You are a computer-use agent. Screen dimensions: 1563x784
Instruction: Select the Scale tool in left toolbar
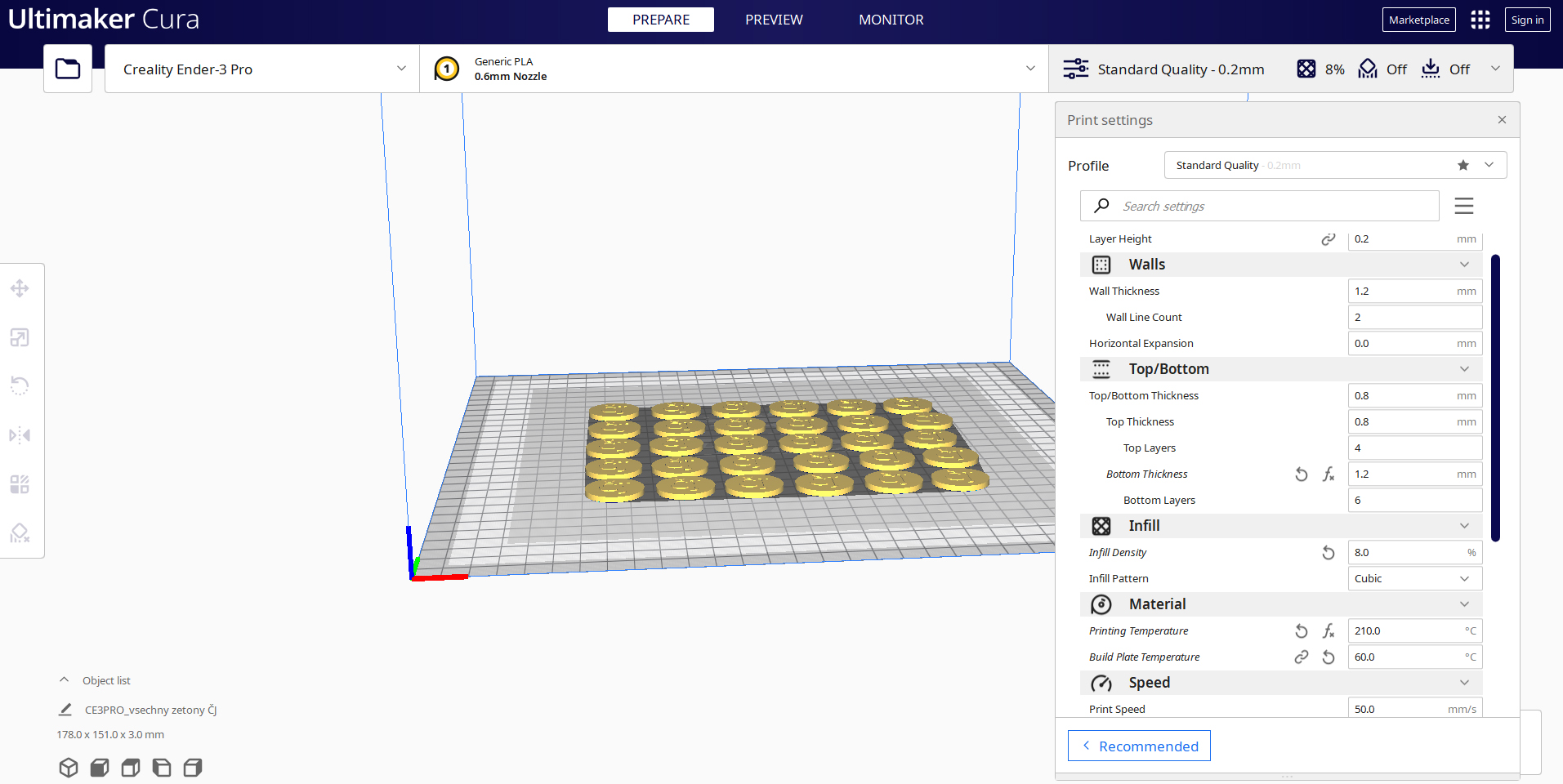(x=20, y=337)
